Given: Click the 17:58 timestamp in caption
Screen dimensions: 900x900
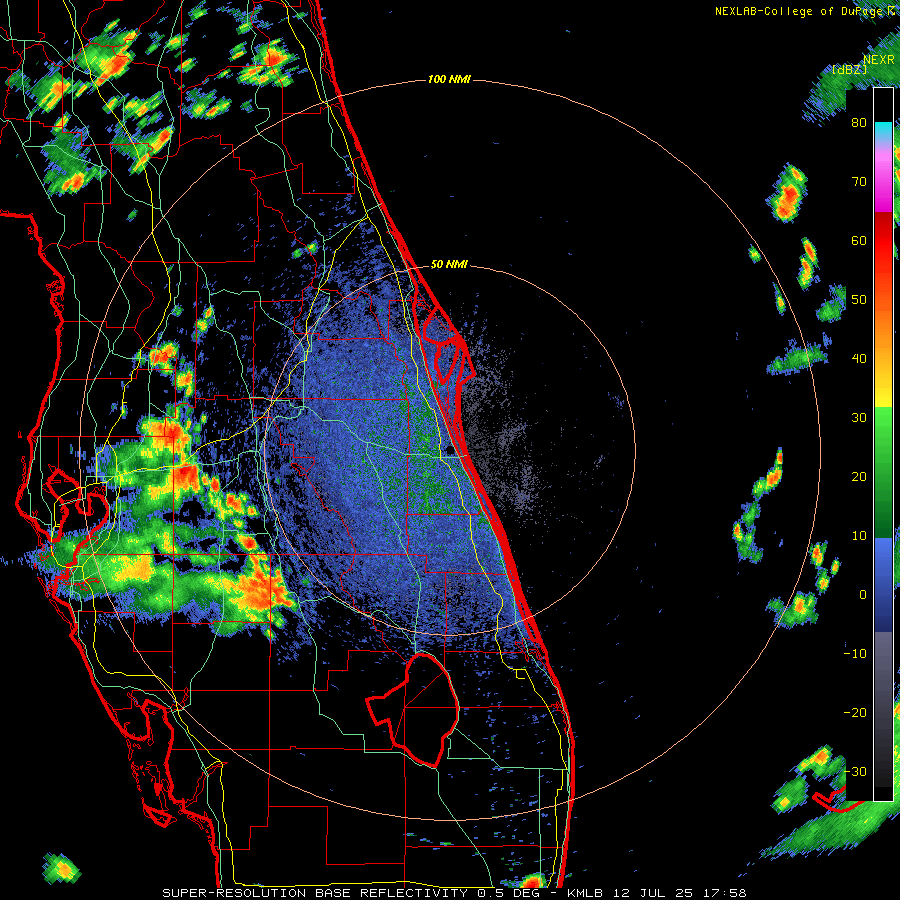Looking at the screenshot, I should 726,893.
